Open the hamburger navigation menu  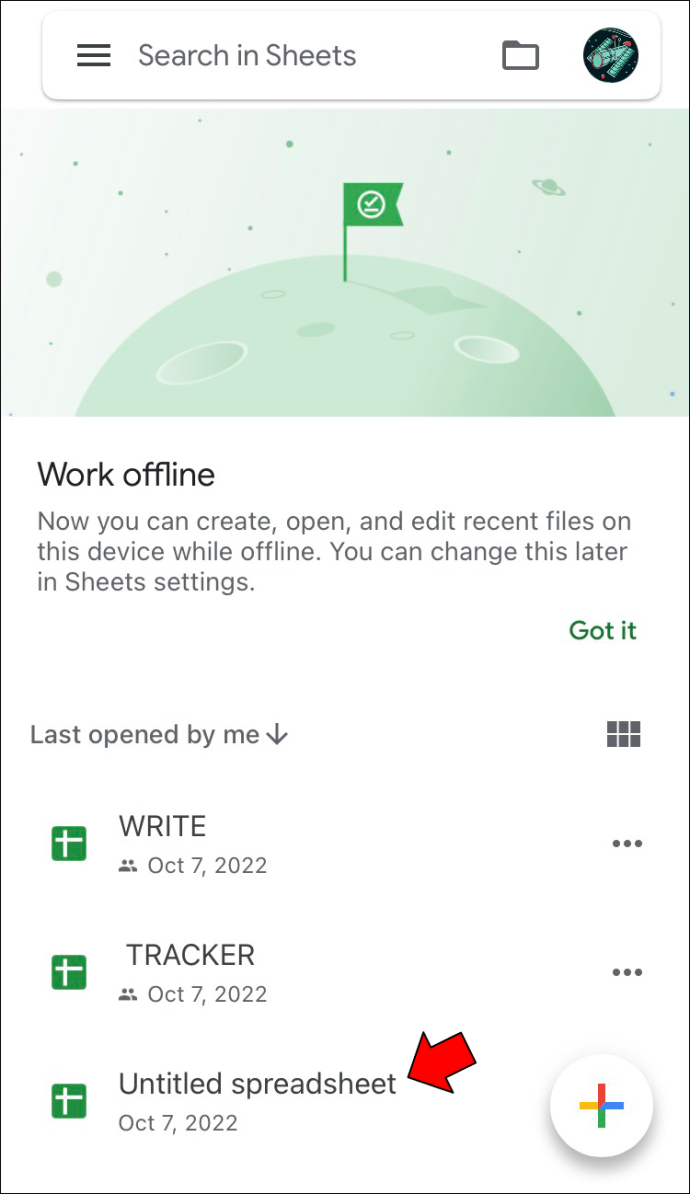(x=94, y=56)
